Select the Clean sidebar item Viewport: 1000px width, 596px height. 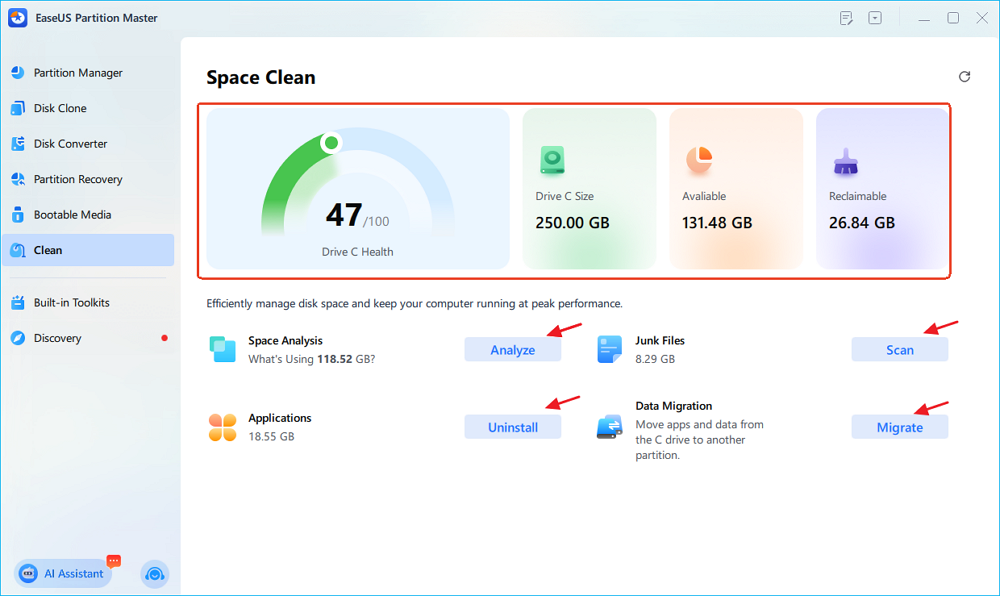[x=87, y=250]
